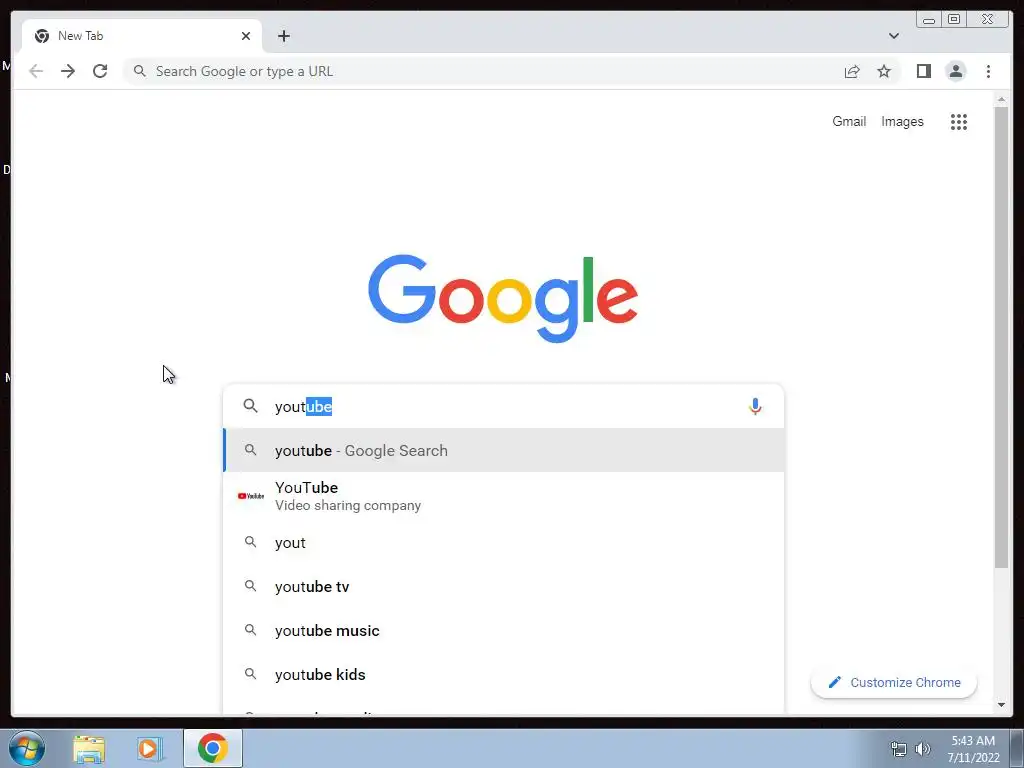The image size is (1024, 768).
Task: Open the Chrome profile avatar
Action: [x=955, y=71]
